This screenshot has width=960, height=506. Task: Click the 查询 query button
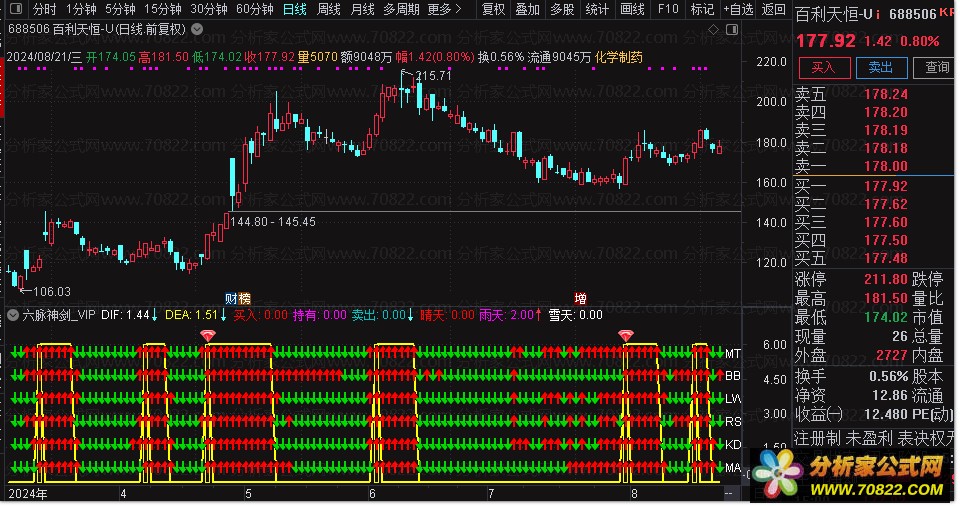934,67
